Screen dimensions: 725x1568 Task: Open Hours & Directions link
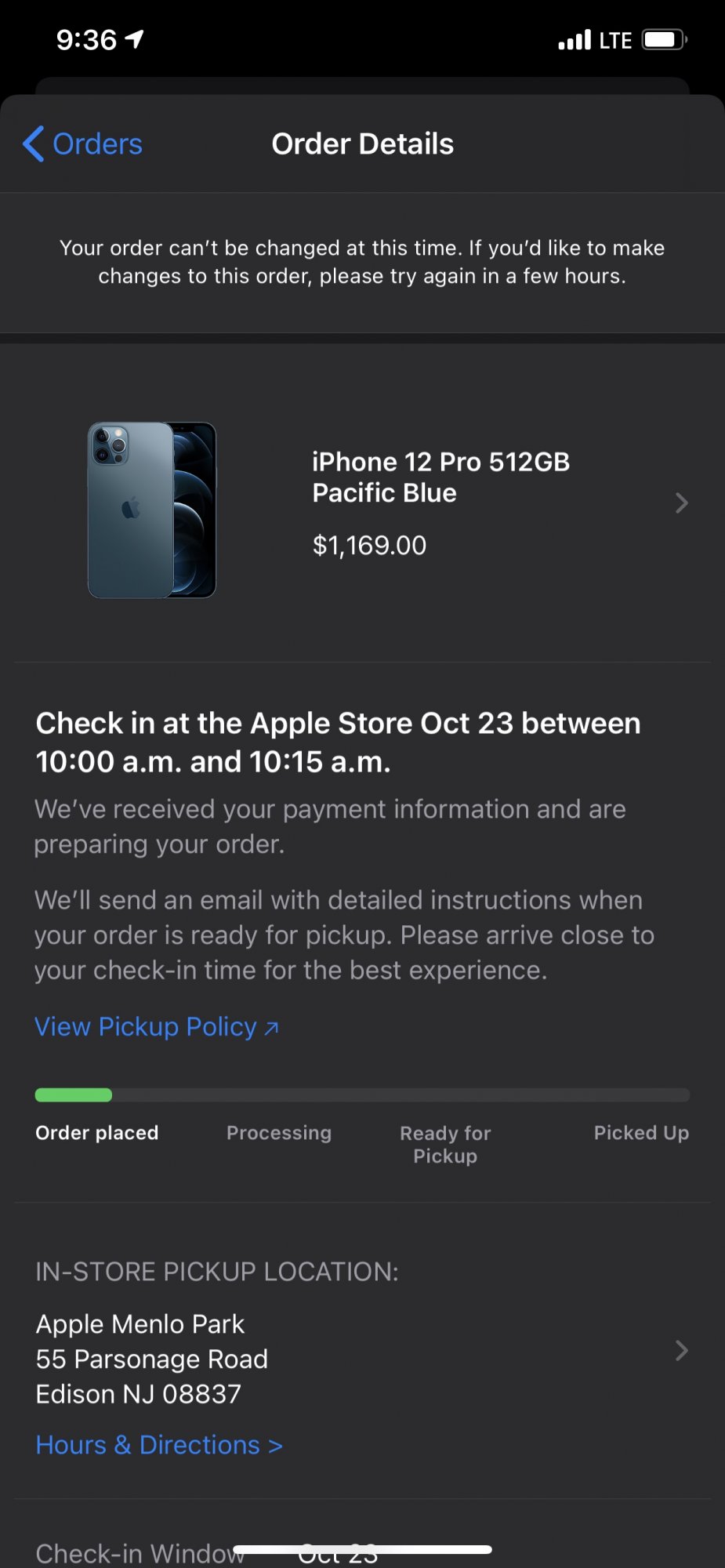tap(159, 1445)
